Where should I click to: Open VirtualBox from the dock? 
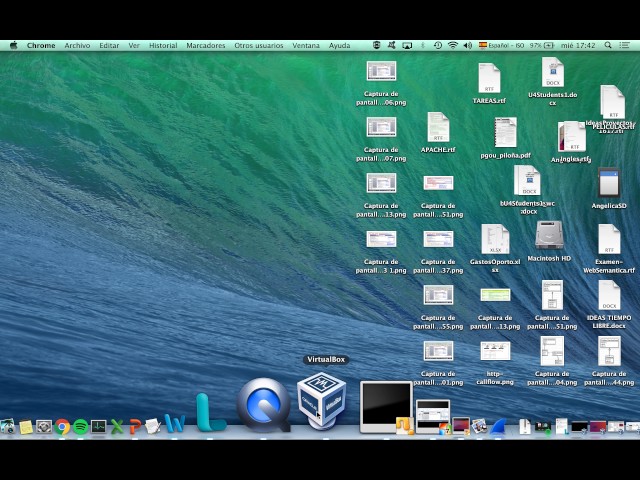pyautogui.click(x=321, y=401)
